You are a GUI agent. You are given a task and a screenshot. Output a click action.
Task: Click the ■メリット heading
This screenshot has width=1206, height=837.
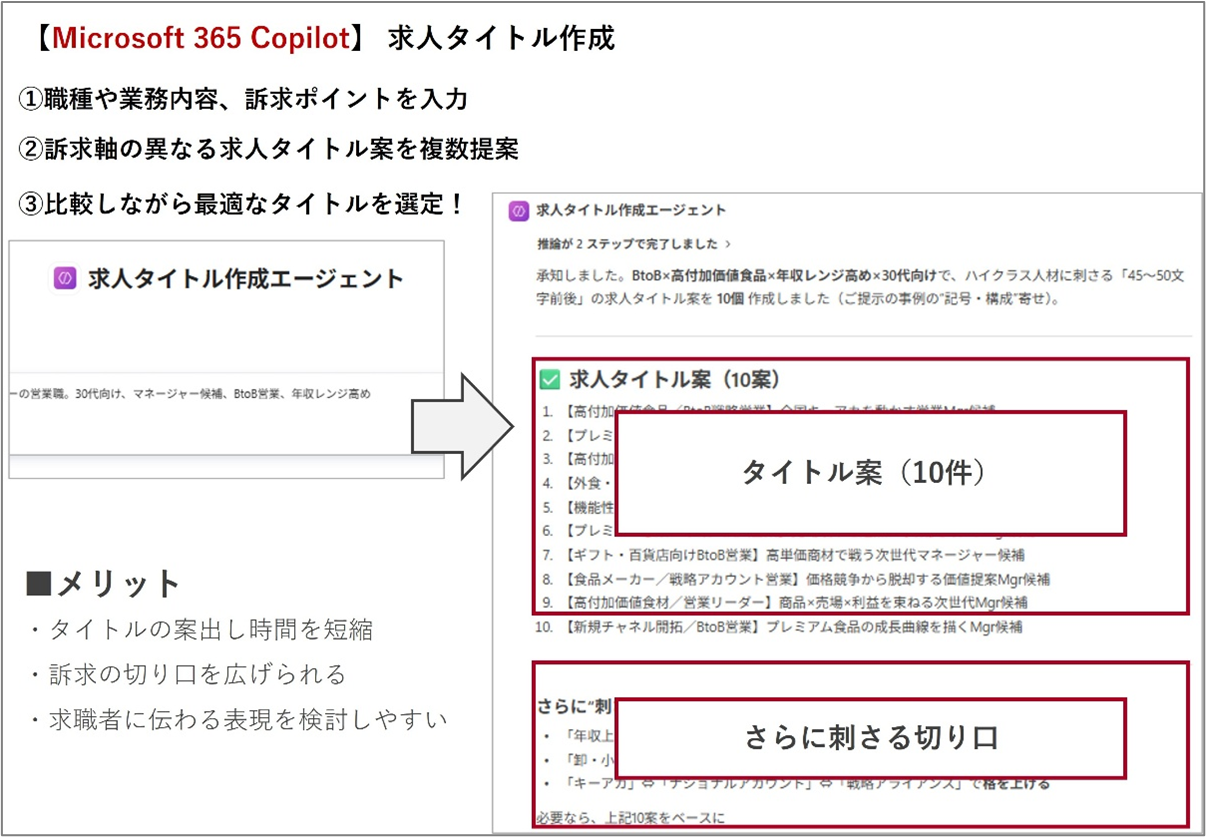tap(103, 584)
